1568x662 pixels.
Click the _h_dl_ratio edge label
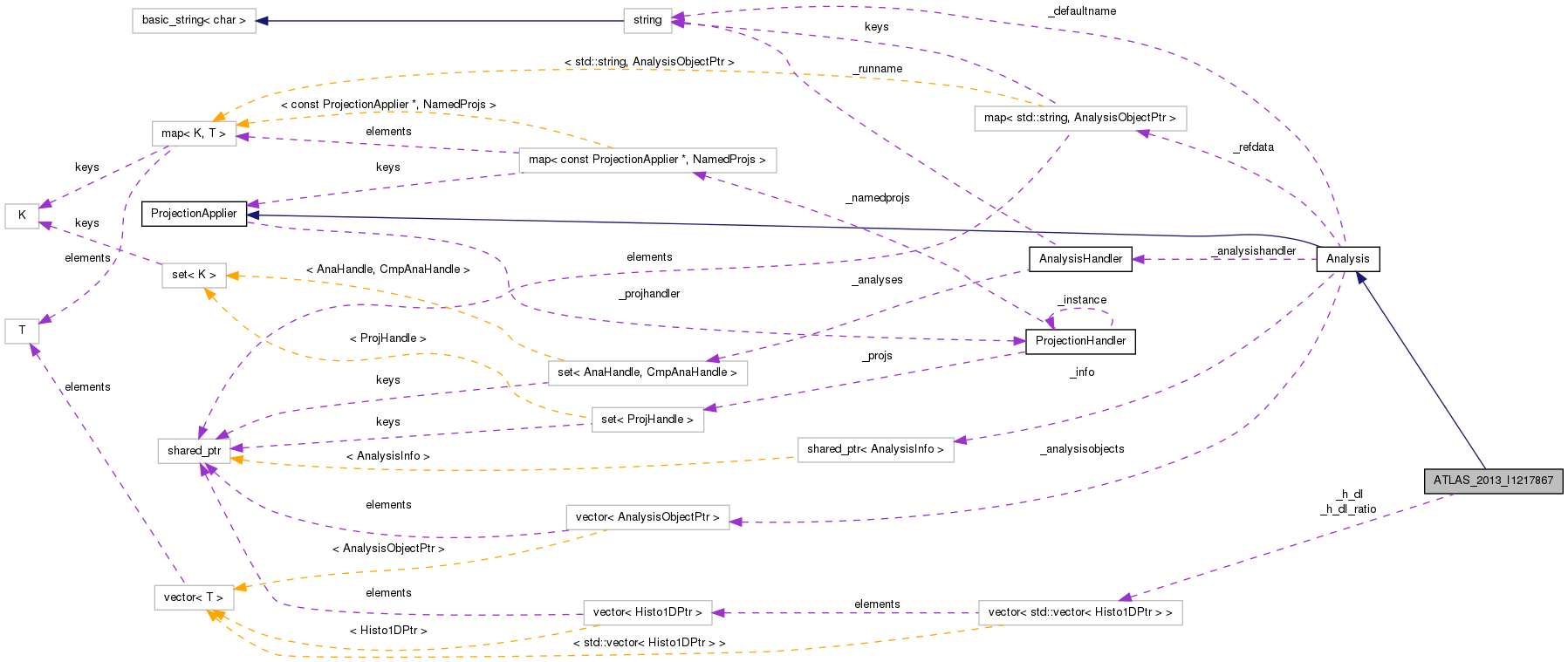(1349, 509)
